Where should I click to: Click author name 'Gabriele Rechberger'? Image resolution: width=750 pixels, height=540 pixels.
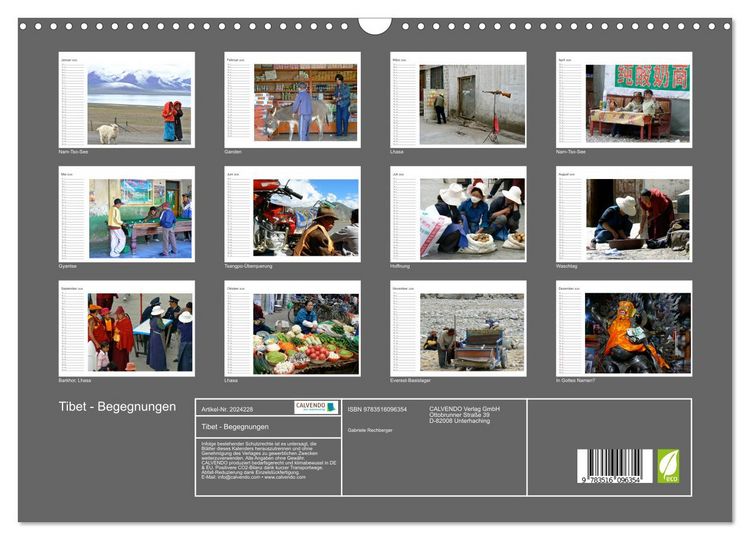coord(370,430)
